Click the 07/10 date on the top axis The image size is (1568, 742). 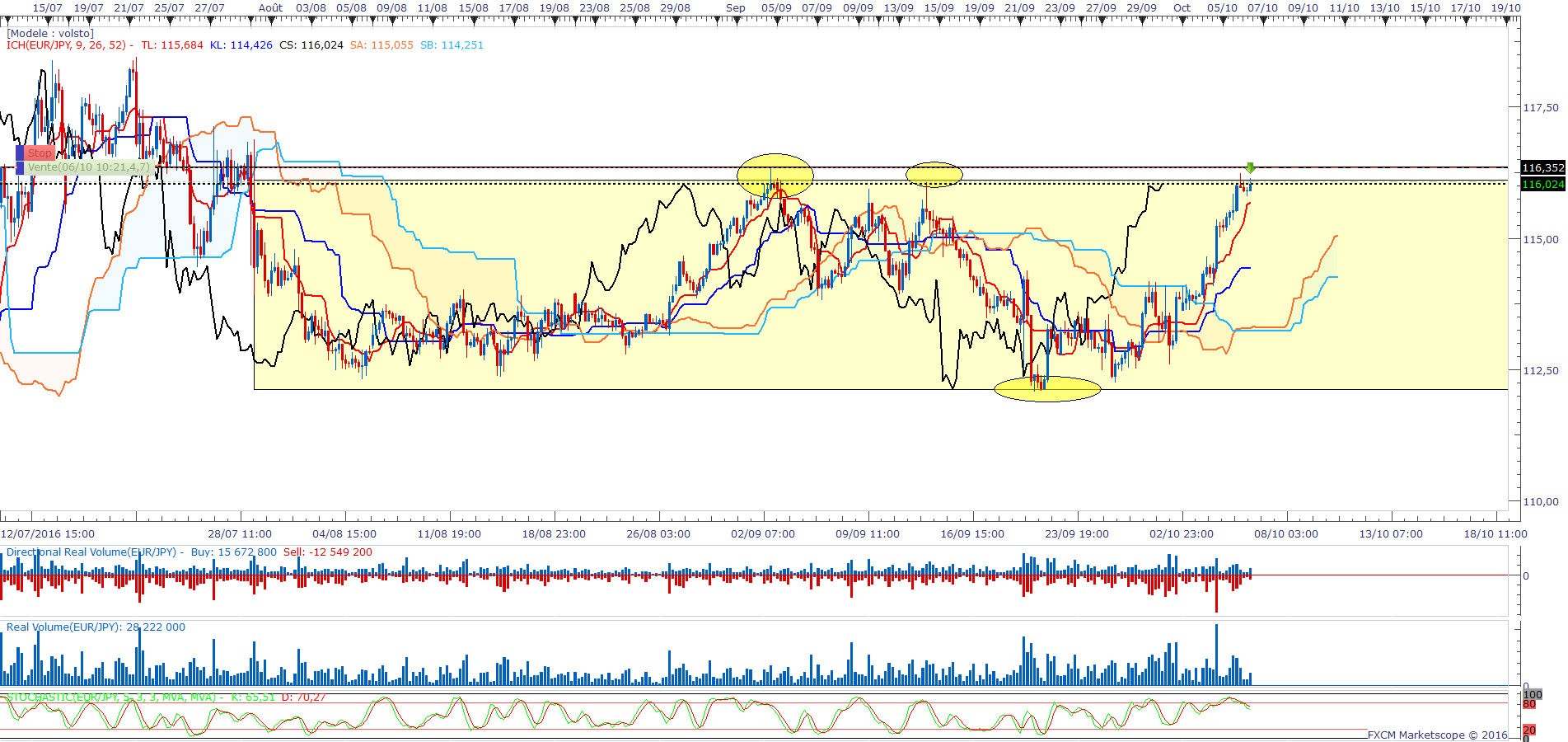point(1262,8)
